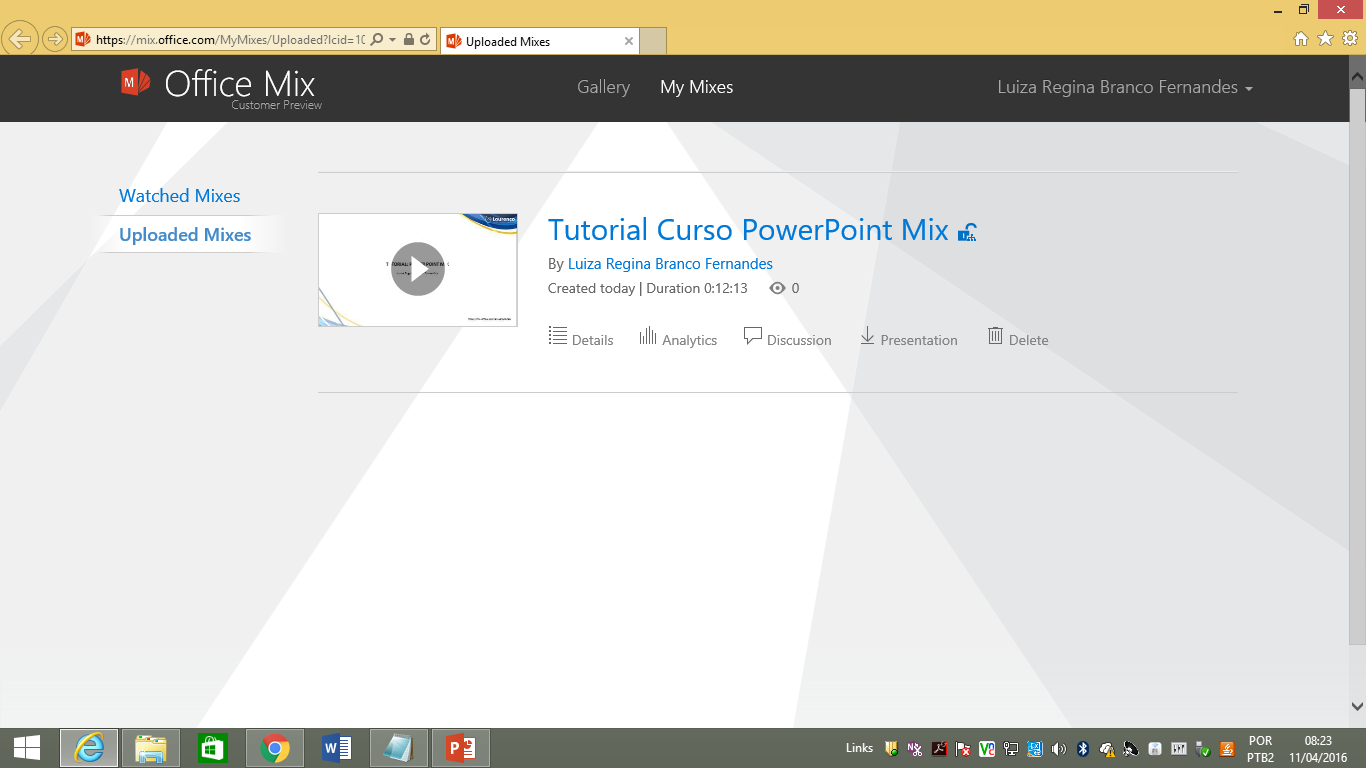Play the Tutorial Curso PowerPoint Mix thumbnail
This screenshot has width=1366, height=768.
418,269
